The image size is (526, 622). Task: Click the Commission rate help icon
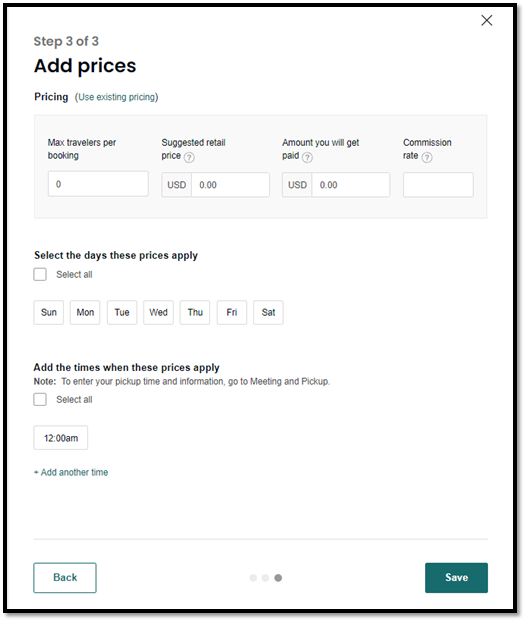point(427,157)
